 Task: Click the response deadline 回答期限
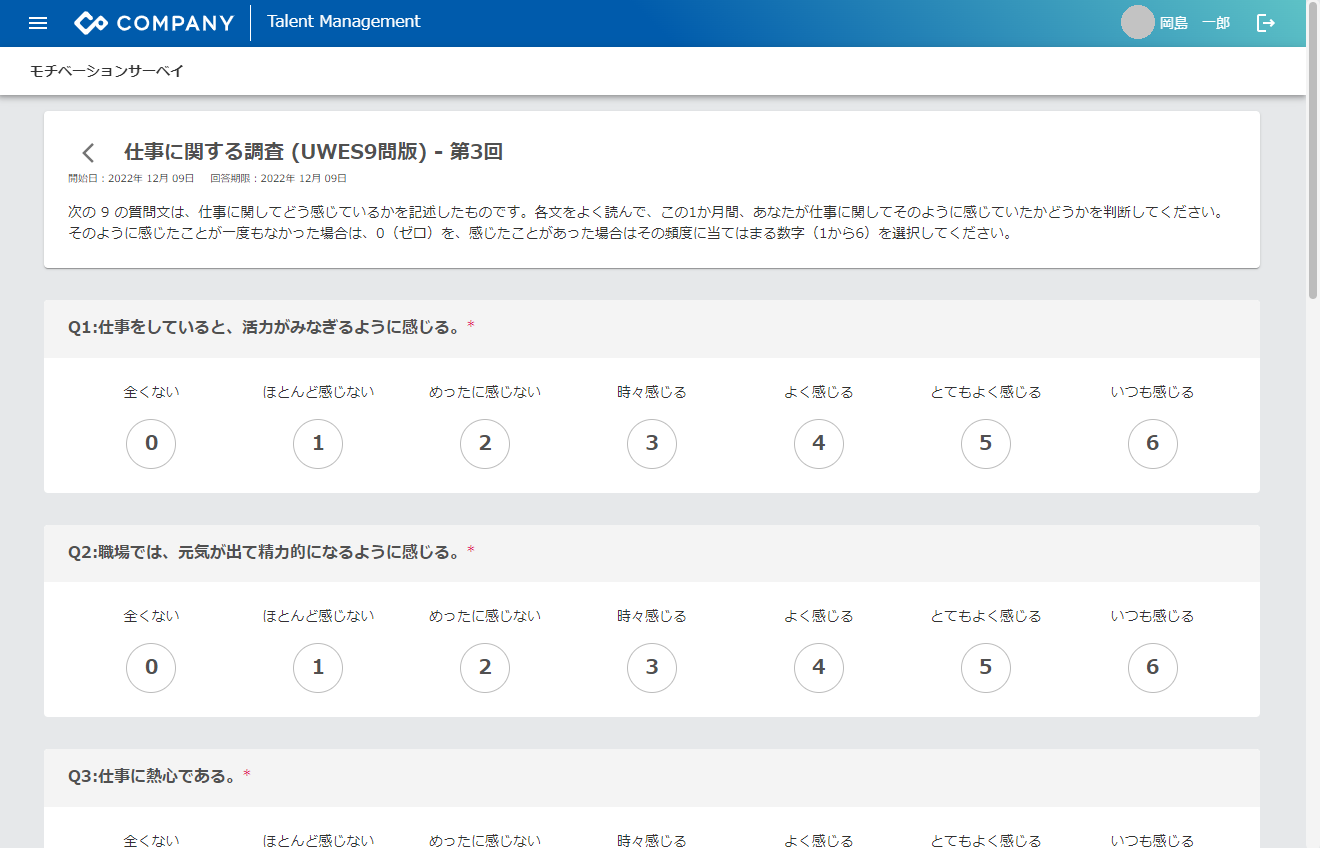click(x=279, y=179)
